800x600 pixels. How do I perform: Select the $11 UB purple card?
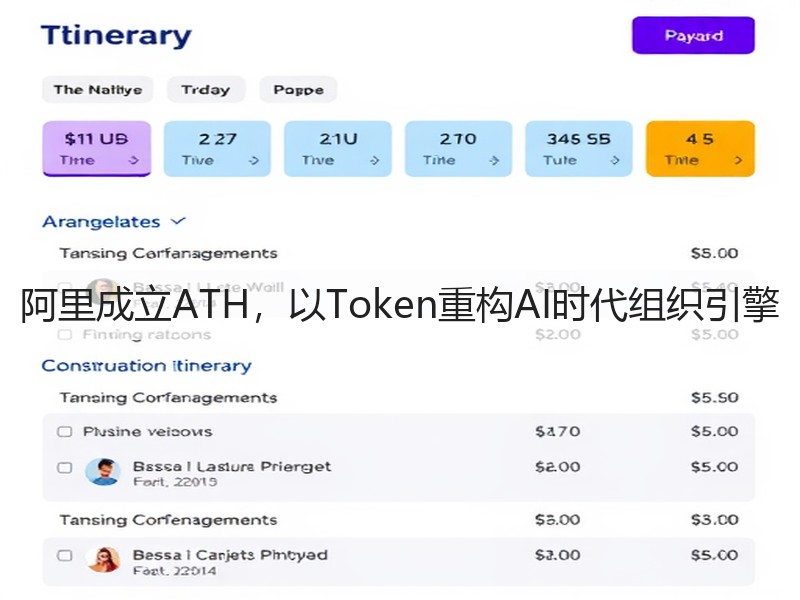point(96,148)
